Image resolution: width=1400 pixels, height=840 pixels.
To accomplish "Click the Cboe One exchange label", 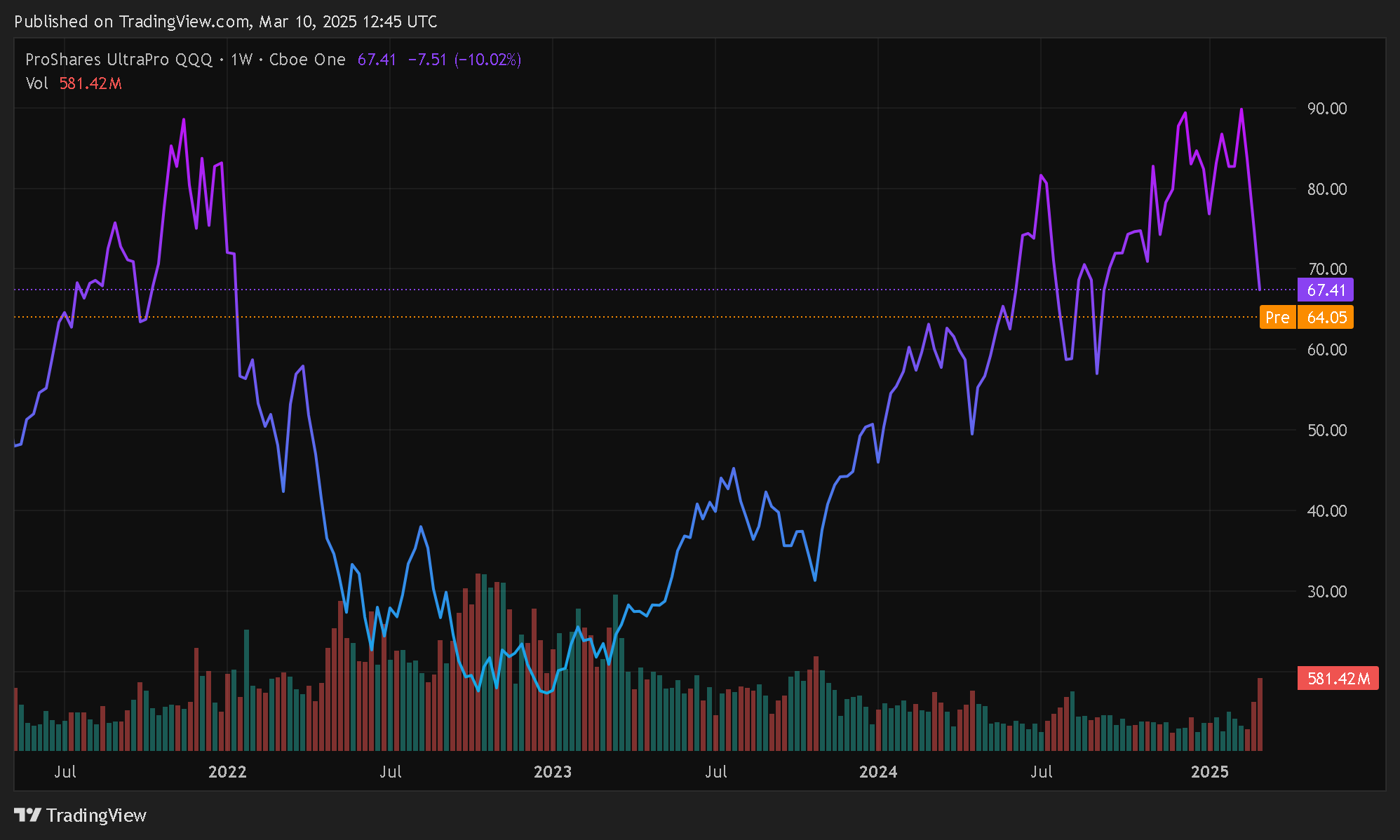I will [307, 60].
